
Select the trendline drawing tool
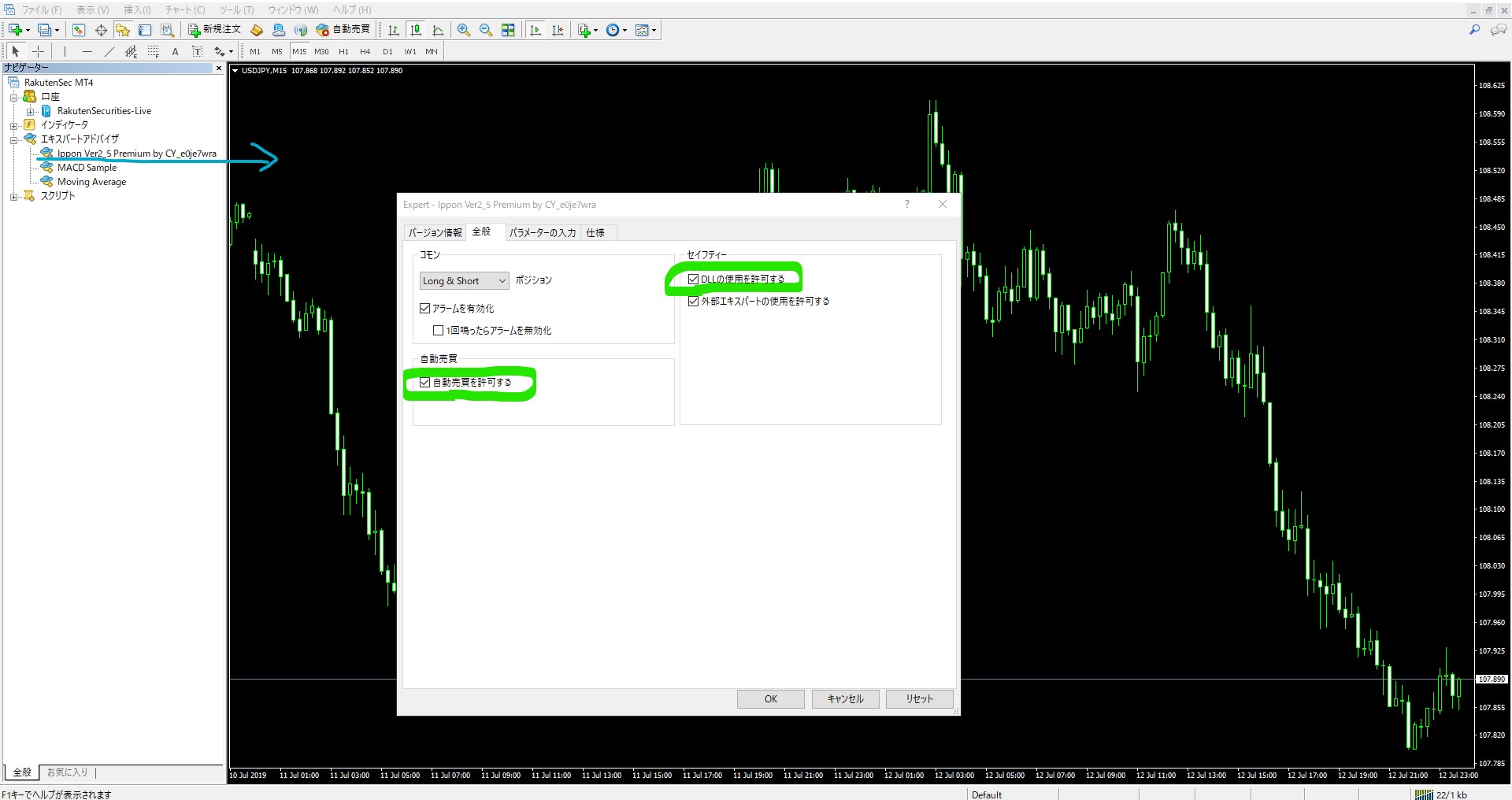(x=109, y=51)
